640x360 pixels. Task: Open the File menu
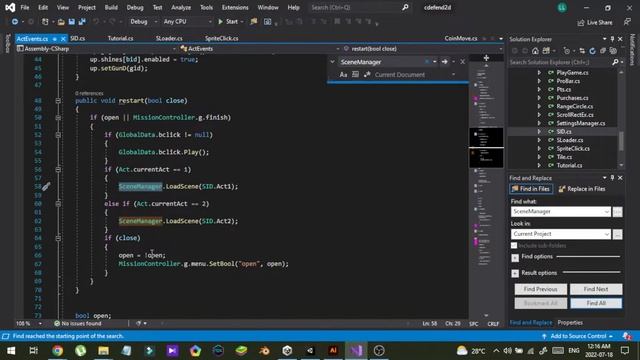click(x=25, y=7)
